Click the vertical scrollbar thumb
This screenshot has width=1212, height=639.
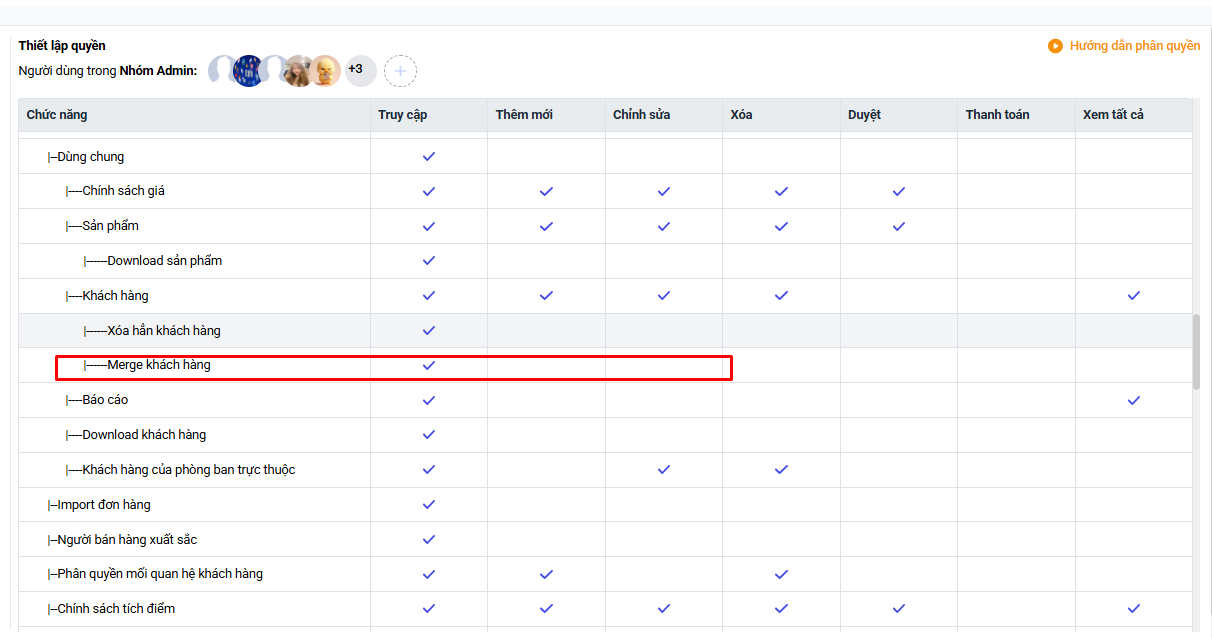[x=1196, y=350]
